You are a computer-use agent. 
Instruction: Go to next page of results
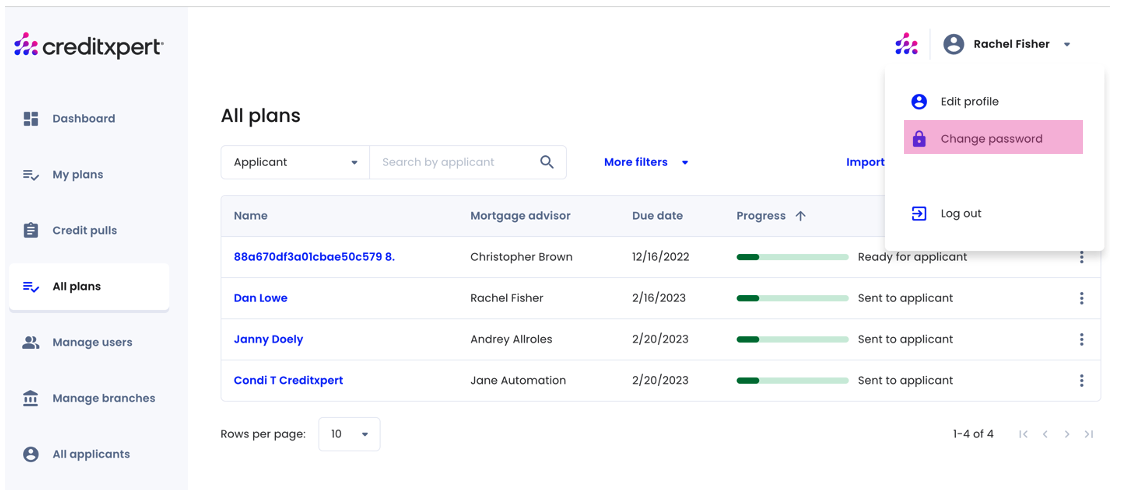[1067, 434]
